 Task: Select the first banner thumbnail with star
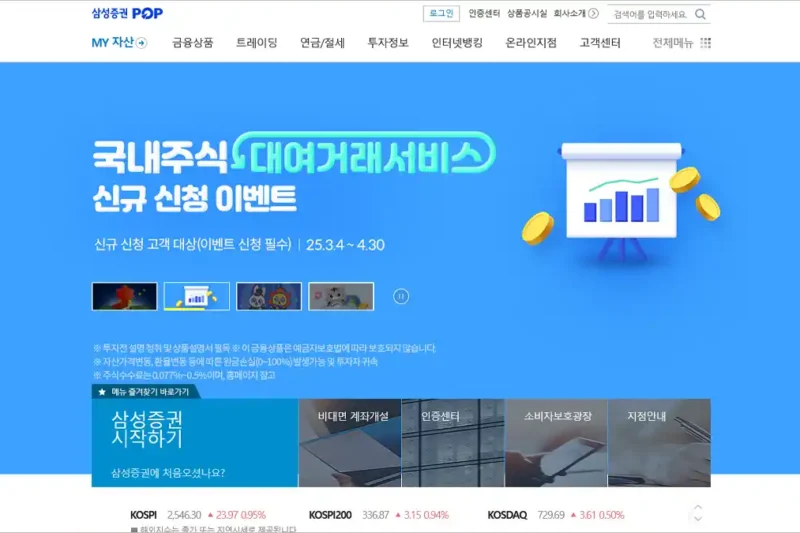tap(124, 296)
